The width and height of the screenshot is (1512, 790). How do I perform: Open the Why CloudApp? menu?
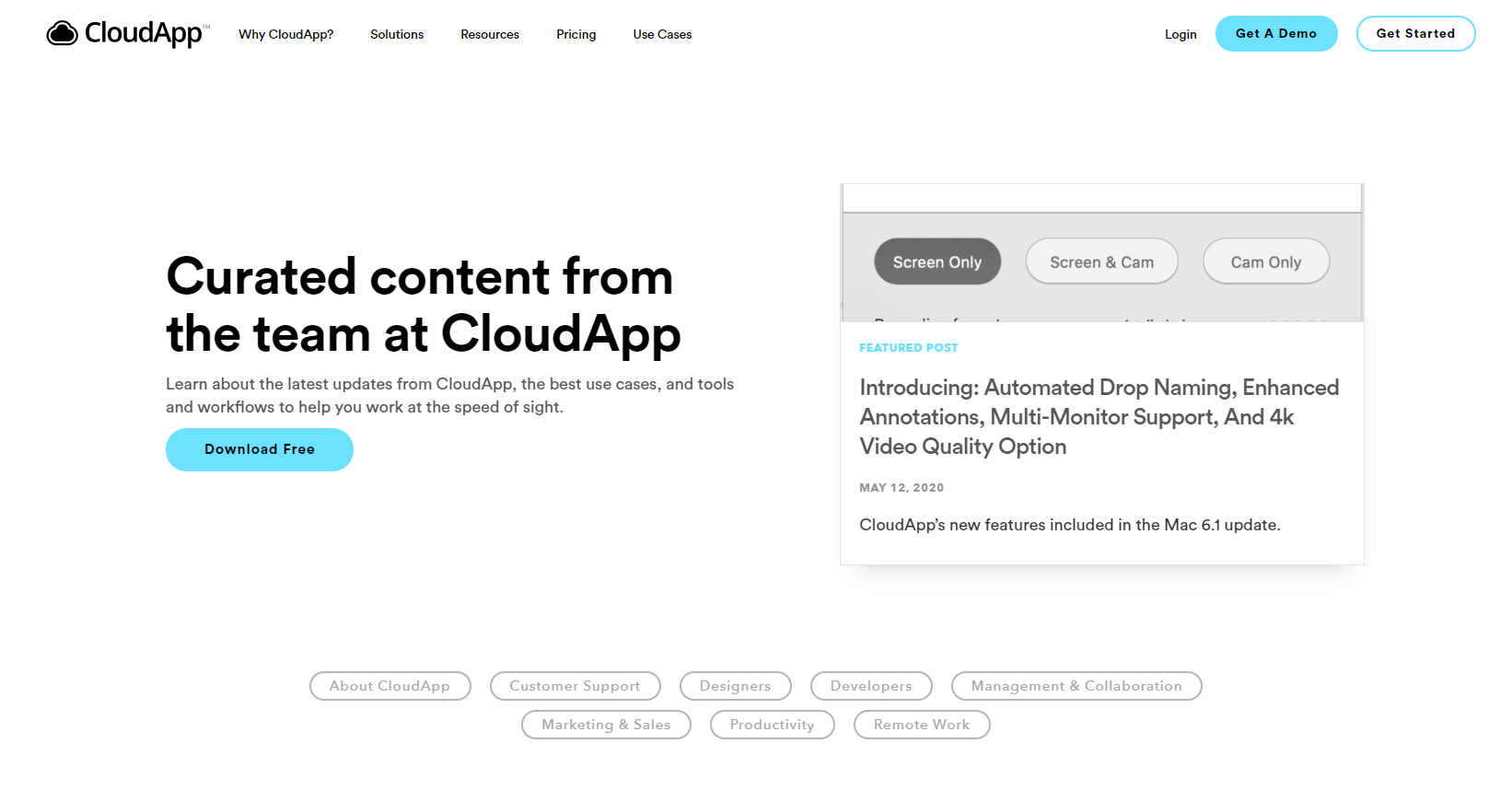(285, 34)
